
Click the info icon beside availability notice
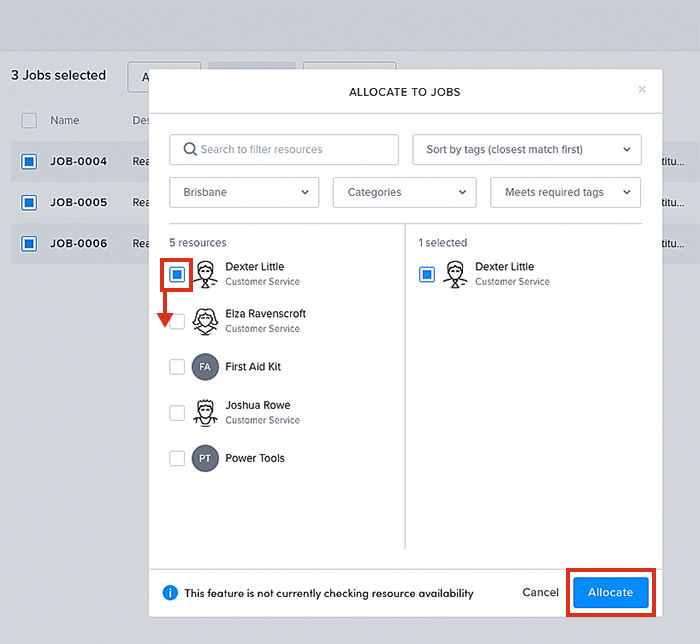point(170,593)
